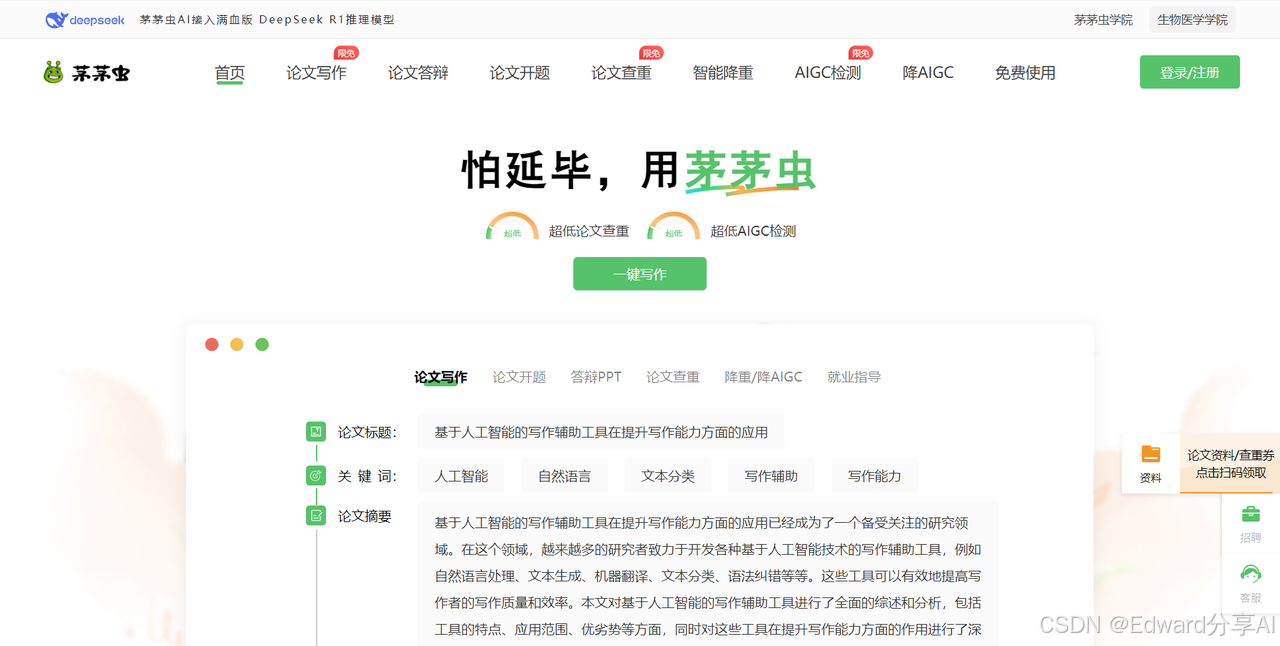Click the 限免 badge above 论文查重

pyautogui.click(x=651, y=53)
